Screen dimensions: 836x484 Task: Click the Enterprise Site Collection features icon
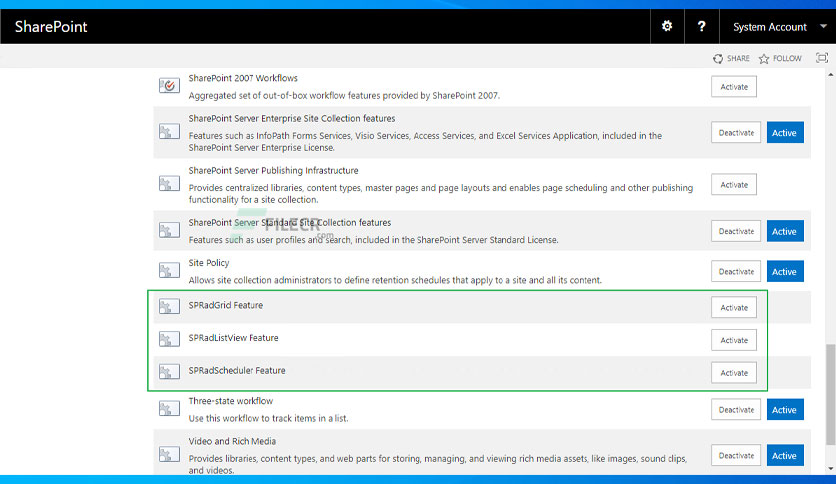pos(169,131)
